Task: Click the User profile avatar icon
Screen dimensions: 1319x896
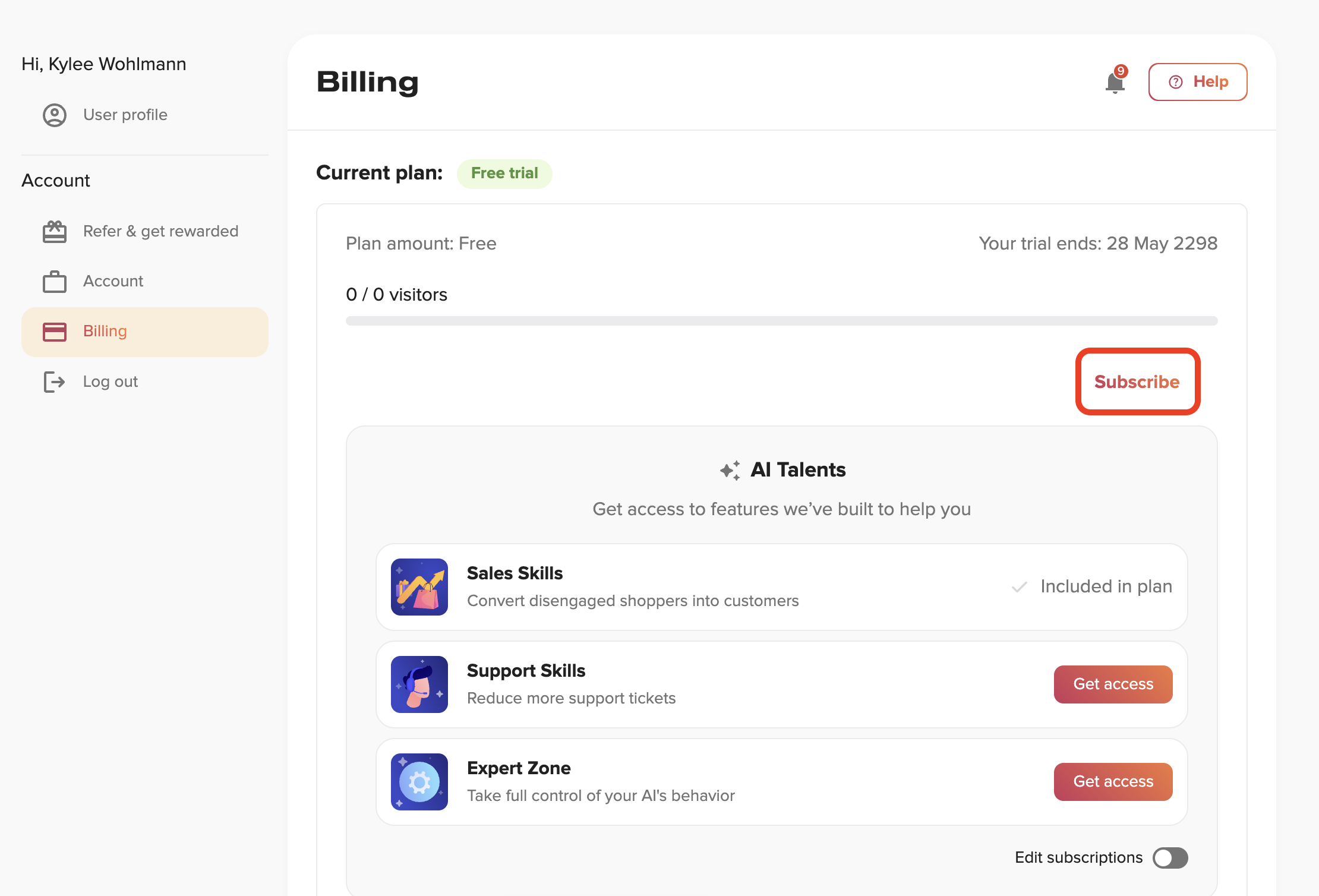Action: 55,115
